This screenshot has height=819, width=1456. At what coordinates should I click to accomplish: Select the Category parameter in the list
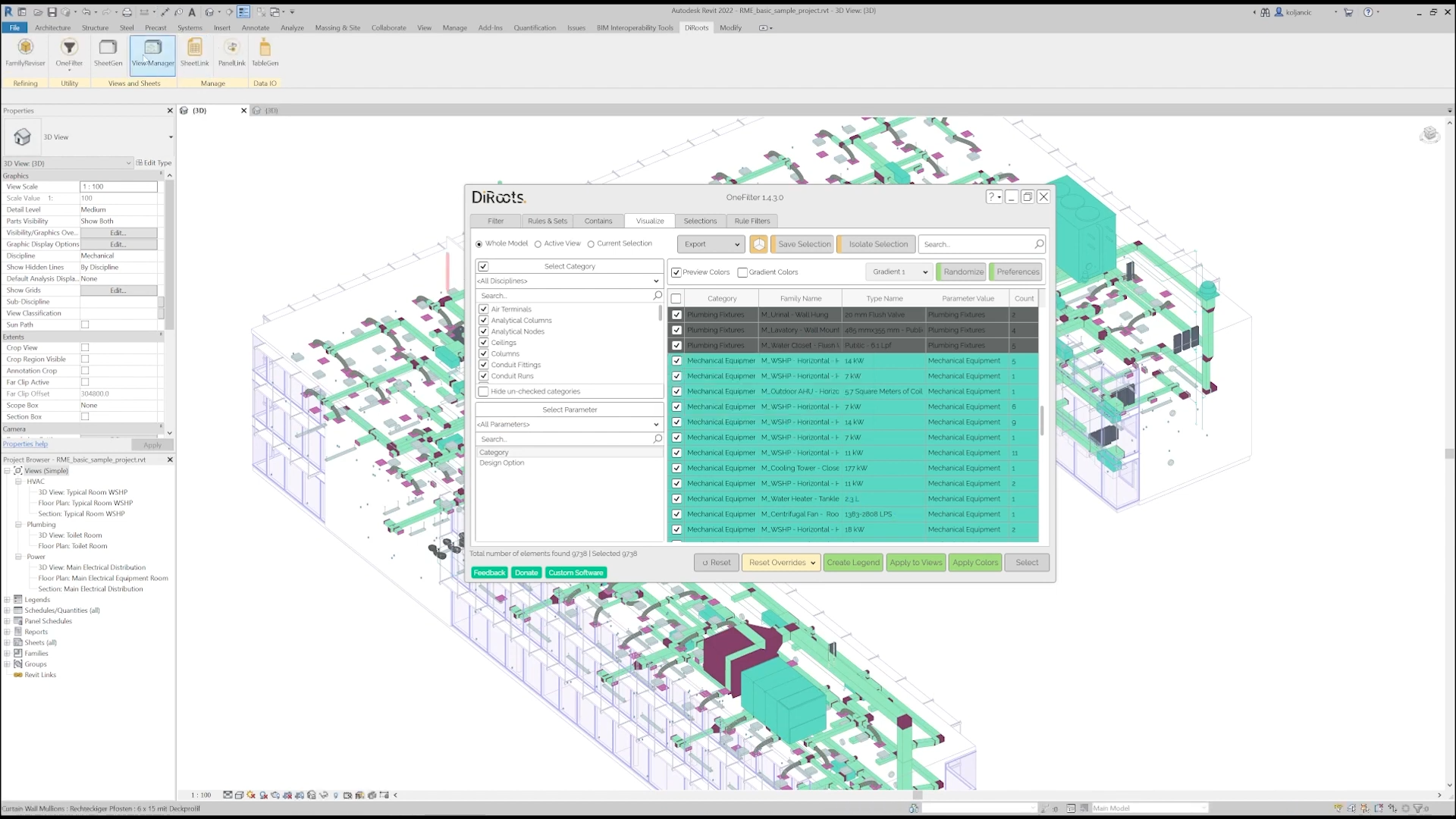coord(570,453)
